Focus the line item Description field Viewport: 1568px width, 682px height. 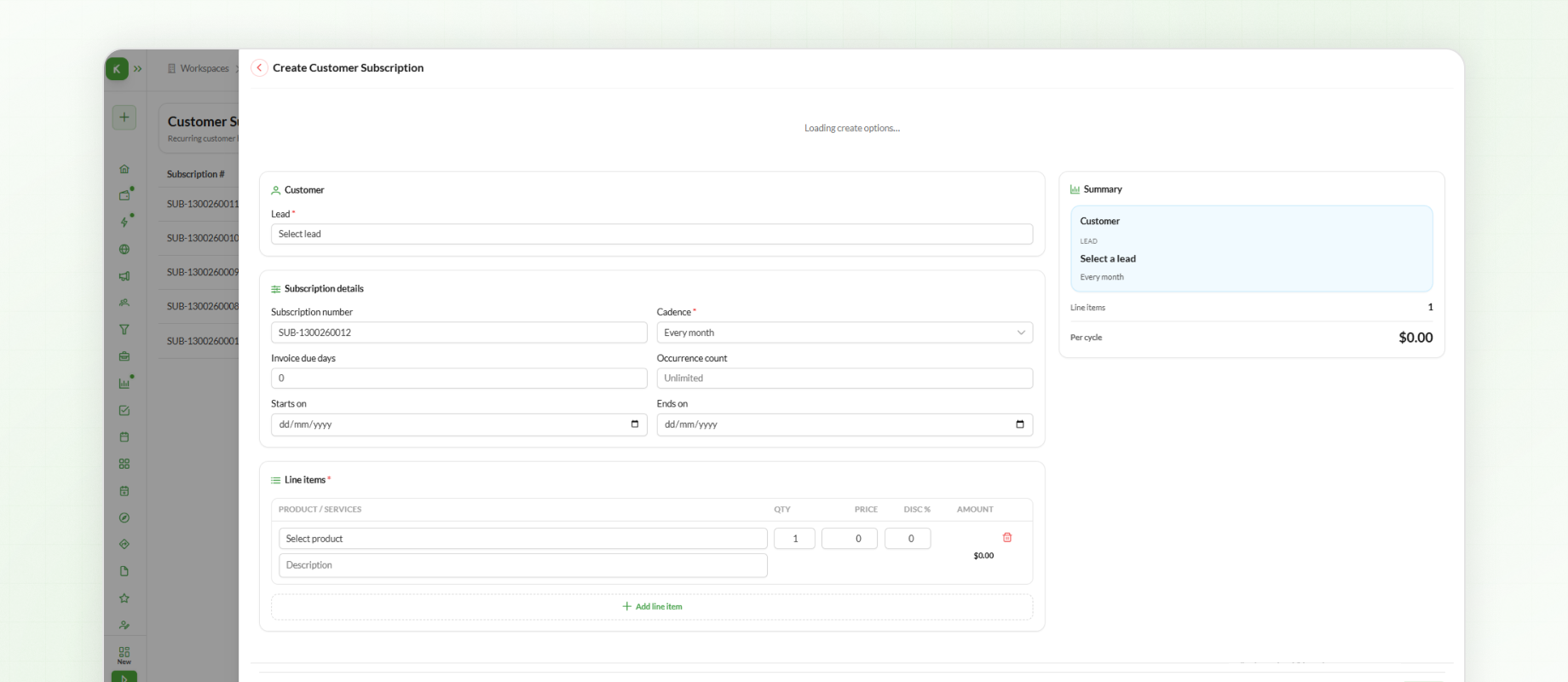pyautogui.click(x=523, y=565)
